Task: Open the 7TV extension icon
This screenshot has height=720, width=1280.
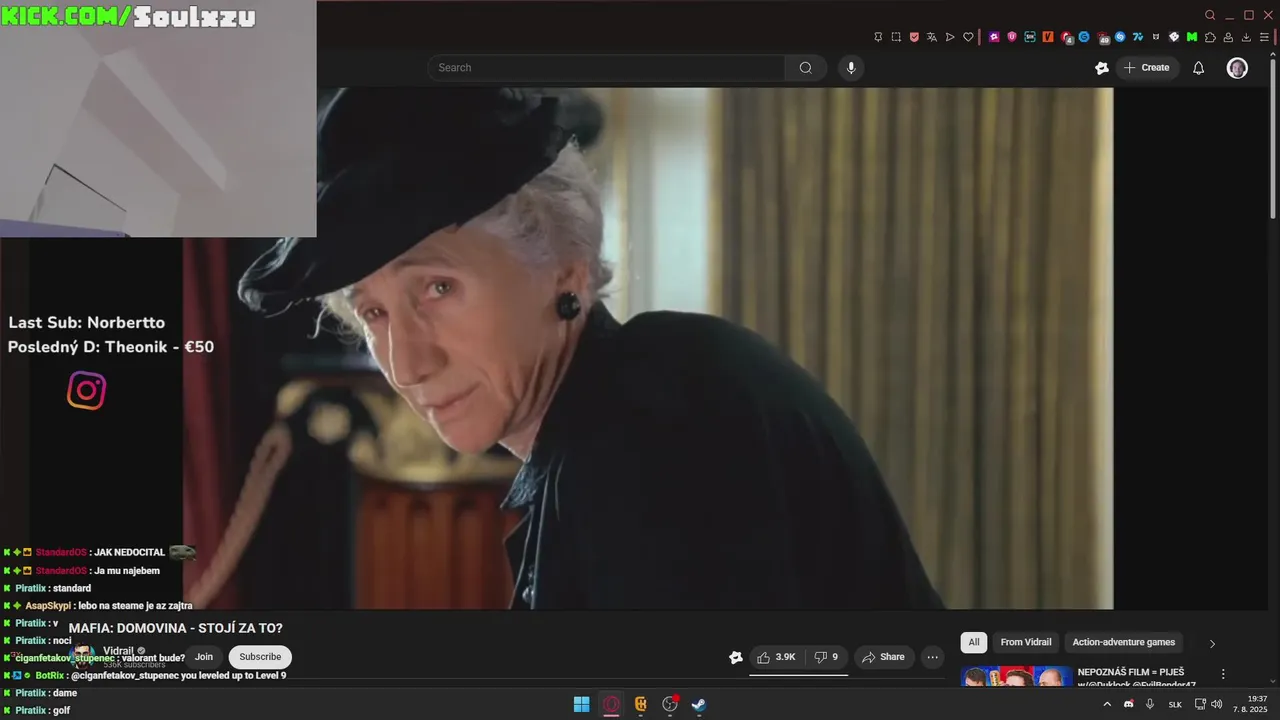Action: point(1138,37)
